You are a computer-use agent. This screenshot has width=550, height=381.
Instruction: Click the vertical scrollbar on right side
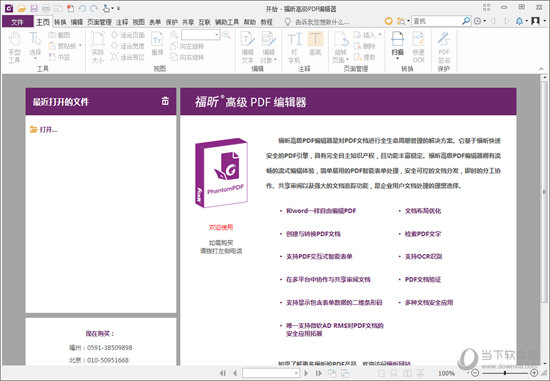tap(545, 192)
